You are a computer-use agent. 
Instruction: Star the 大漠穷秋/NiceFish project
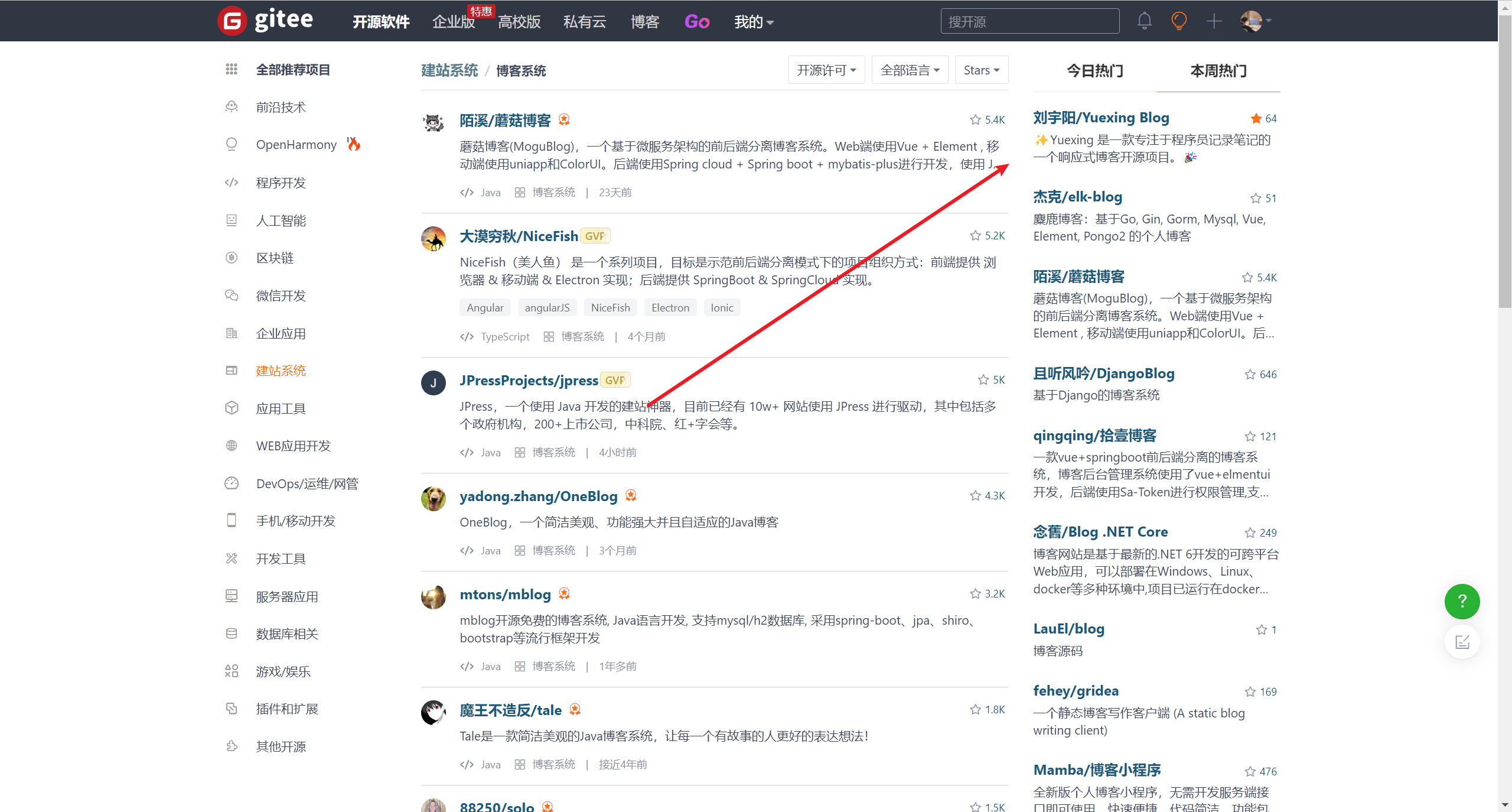(975, 236)
